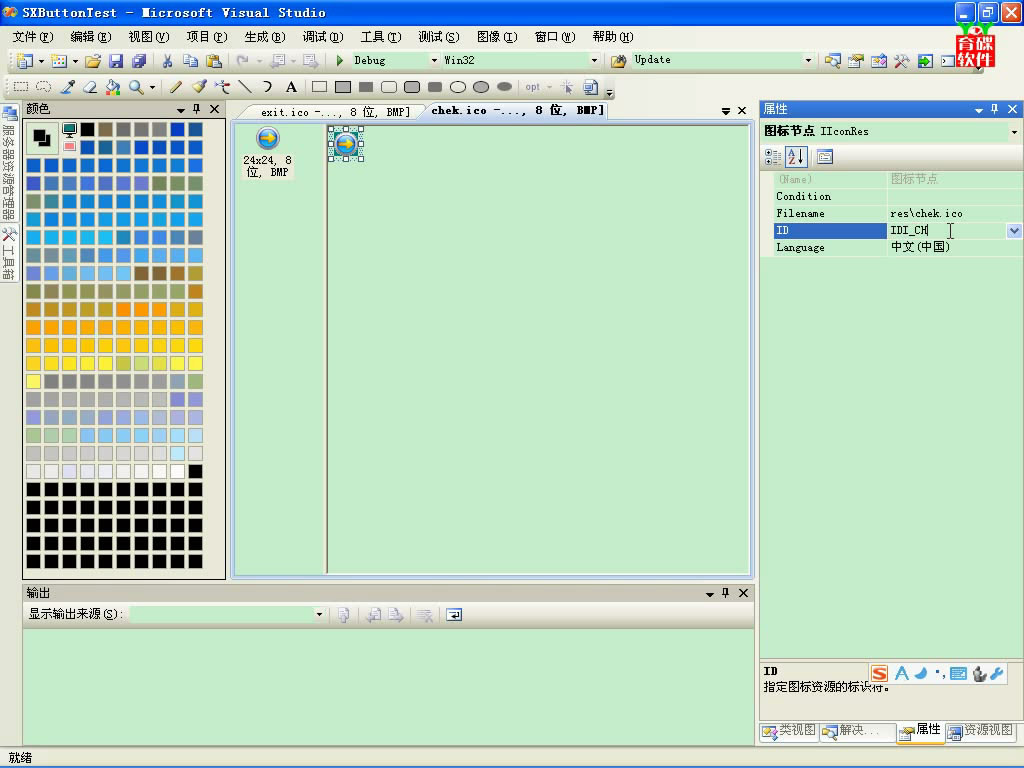Click Property Pages icon in Properties
This screenshot has height=768, width=1024.
(825, 157)
